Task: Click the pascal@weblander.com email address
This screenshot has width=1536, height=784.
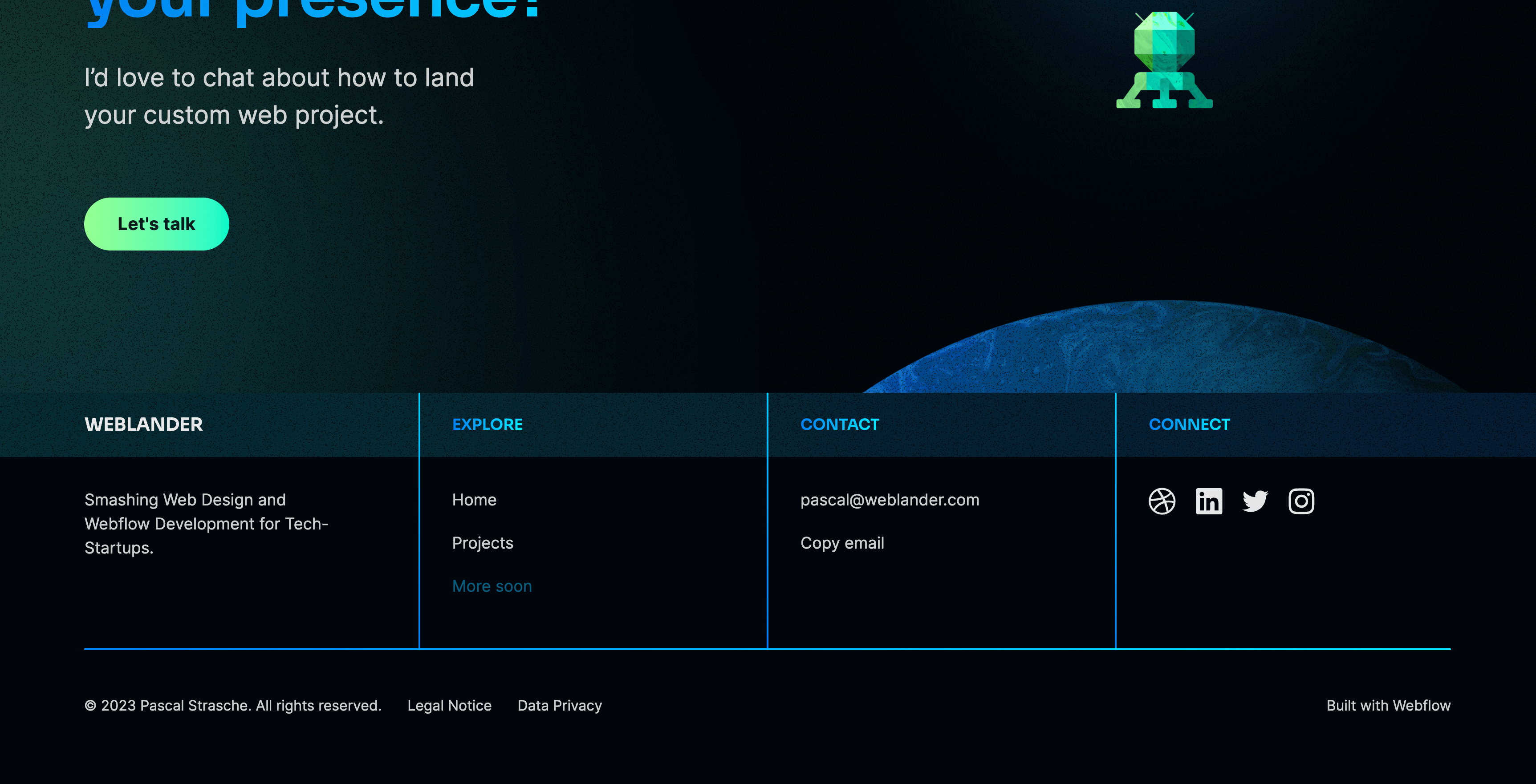Action: click(890, 500)
